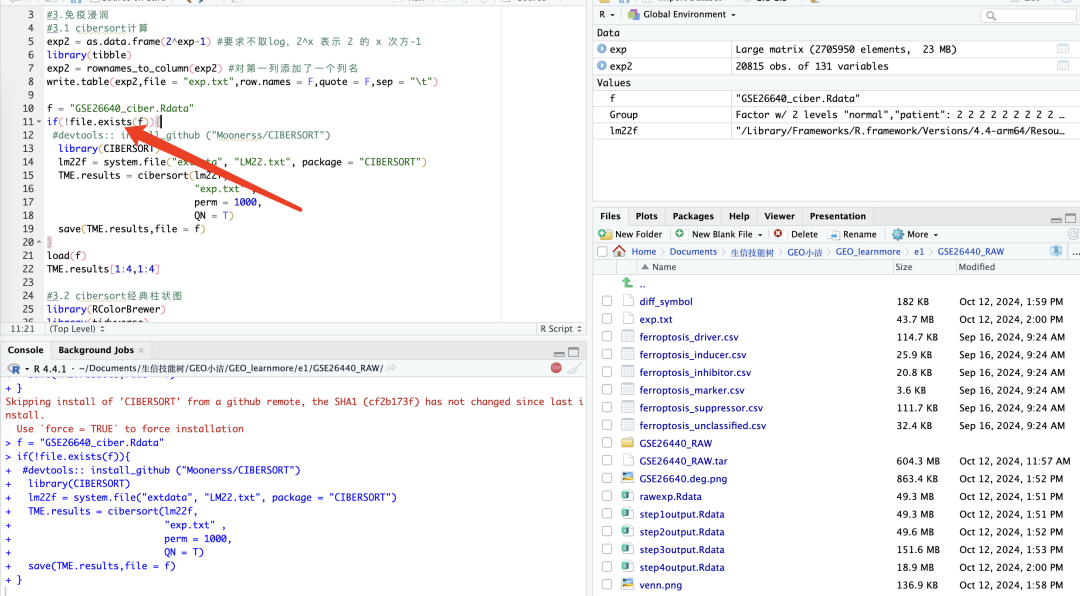1080x596 pixels.
Task: Tick the checkbox for ferroptosis_inducer.csv
Action: tap(607, 354)
